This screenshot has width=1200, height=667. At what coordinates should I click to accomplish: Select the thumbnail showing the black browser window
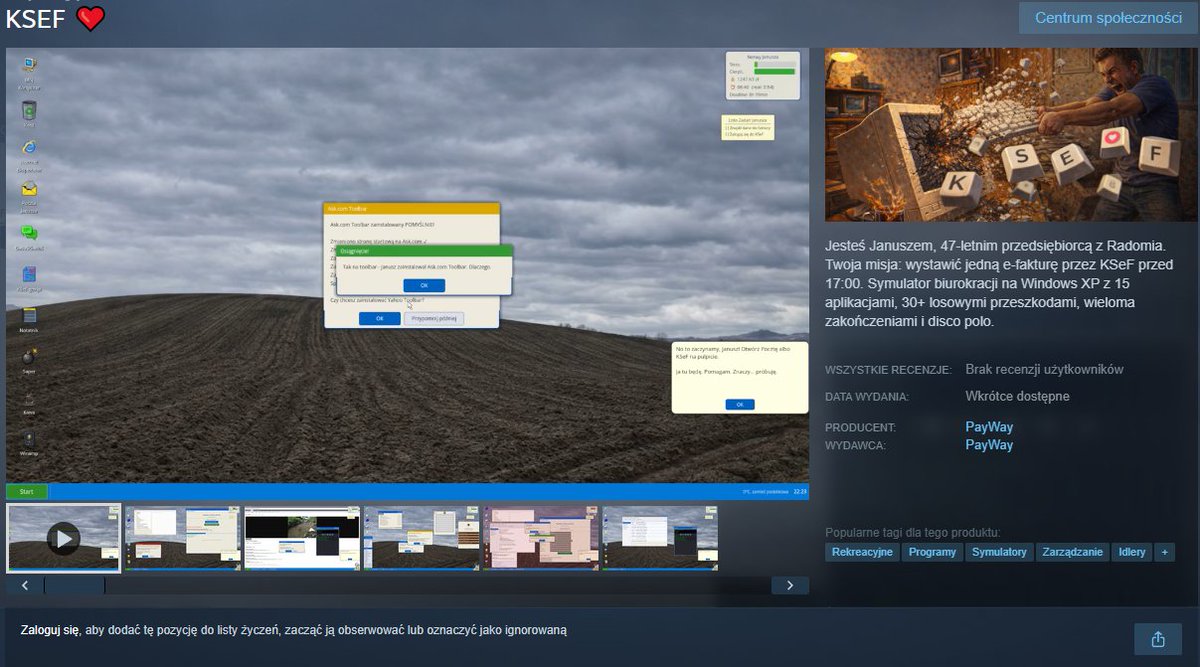[x=301, y=538]
